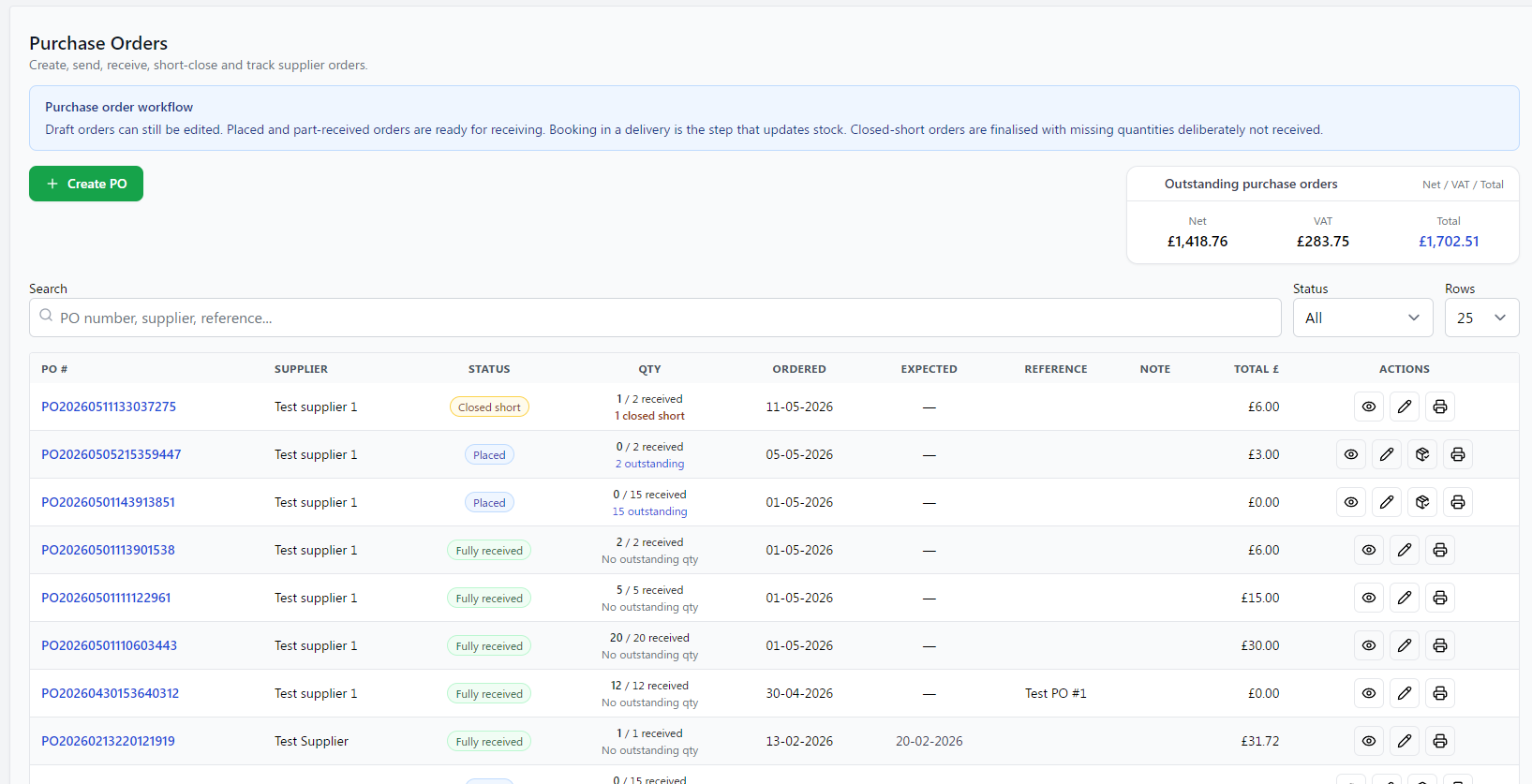Edit purchase order PO20260213220121919
The height and width of the screenshot is (784, 1532).
[x=1405, y=741]
